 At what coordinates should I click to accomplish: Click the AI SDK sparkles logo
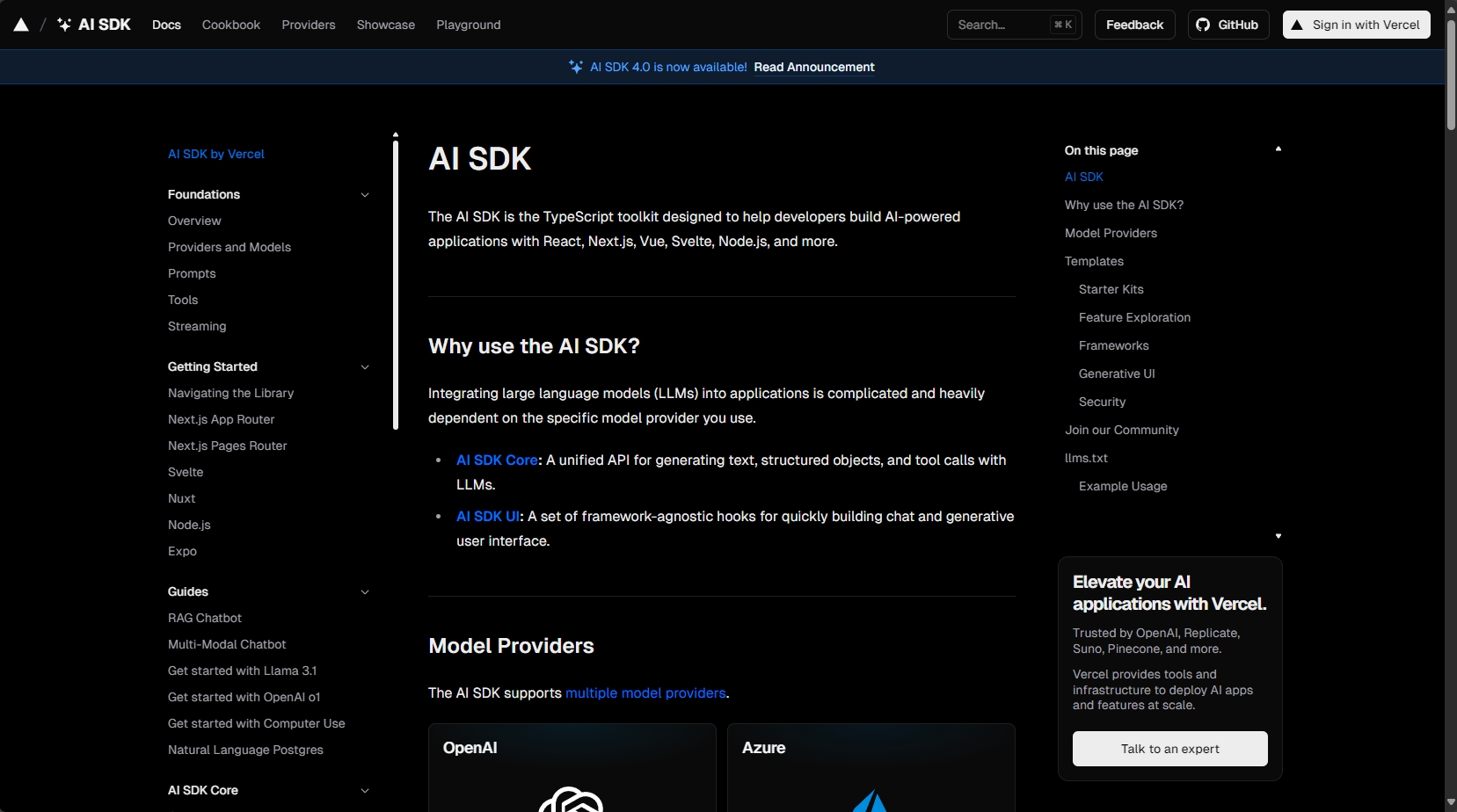pyautogui.click(x=62, y=24)
